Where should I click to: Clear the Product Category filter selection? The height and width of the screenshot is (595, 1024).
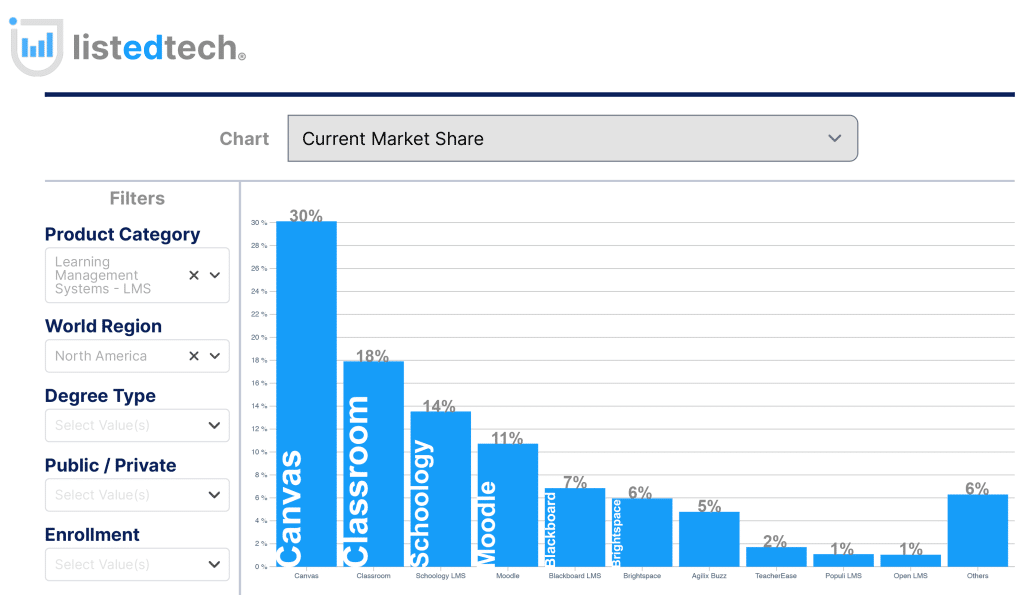click(194, 275)
